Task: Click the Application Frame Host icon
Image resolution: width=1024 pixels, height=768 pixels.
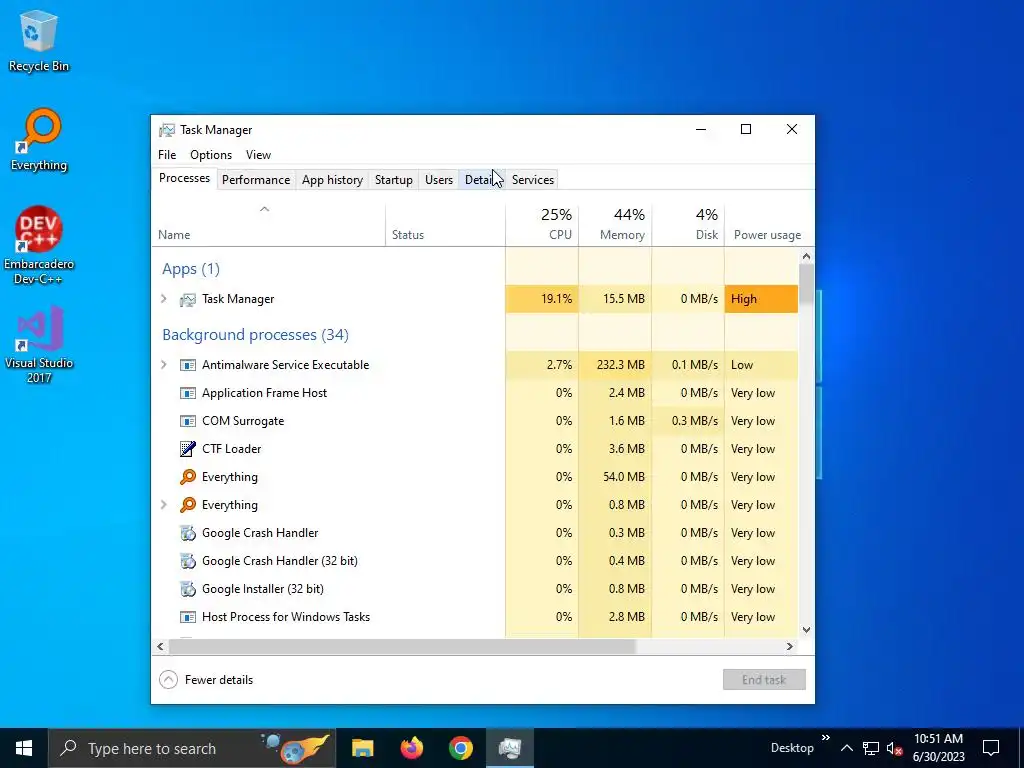Action: pos(187,393)
